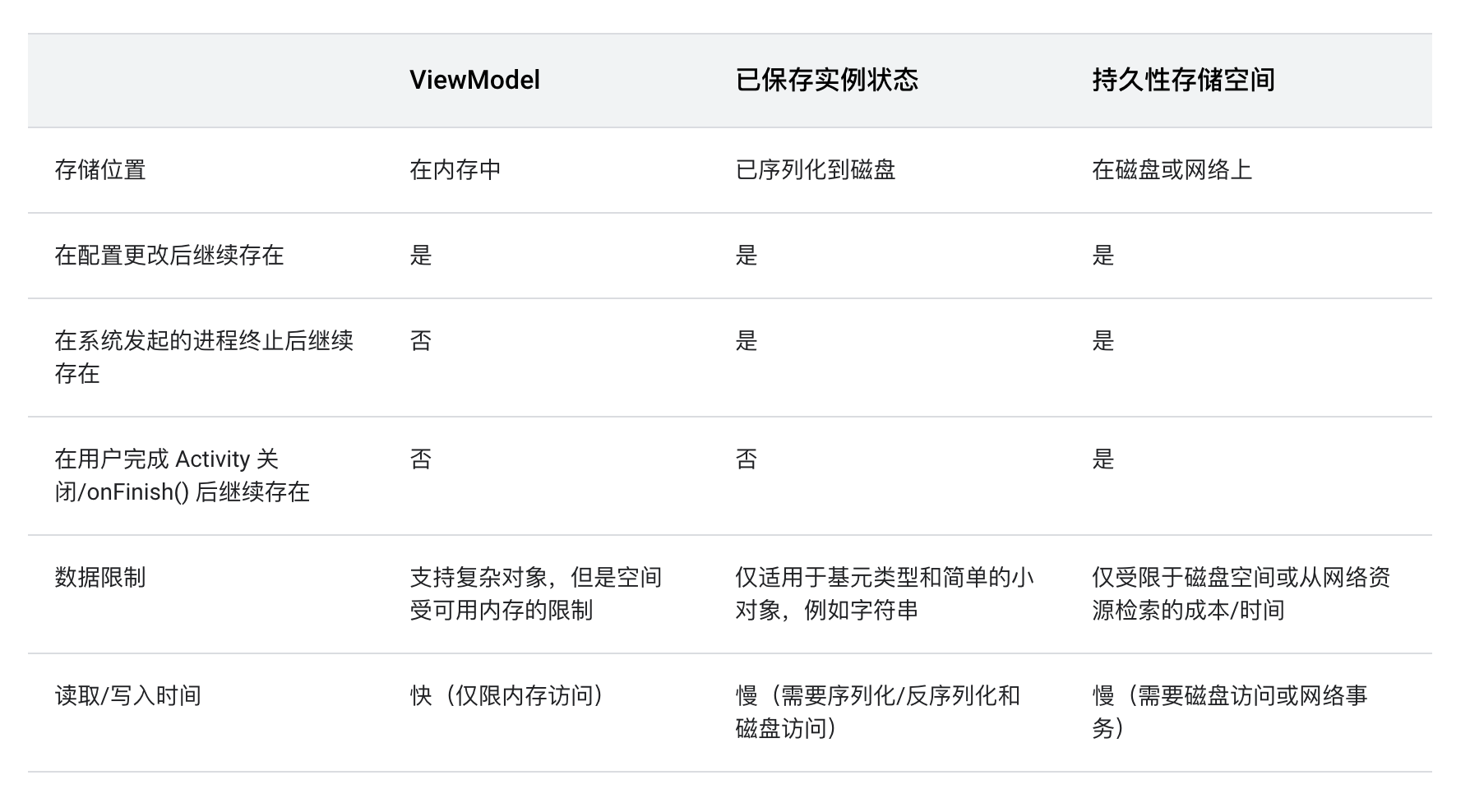Image resolution: width=1470 pixels, height=812 pixels.
Task: Click the 仅适用于基元类型 cell text
Action: tap(884, 593)
